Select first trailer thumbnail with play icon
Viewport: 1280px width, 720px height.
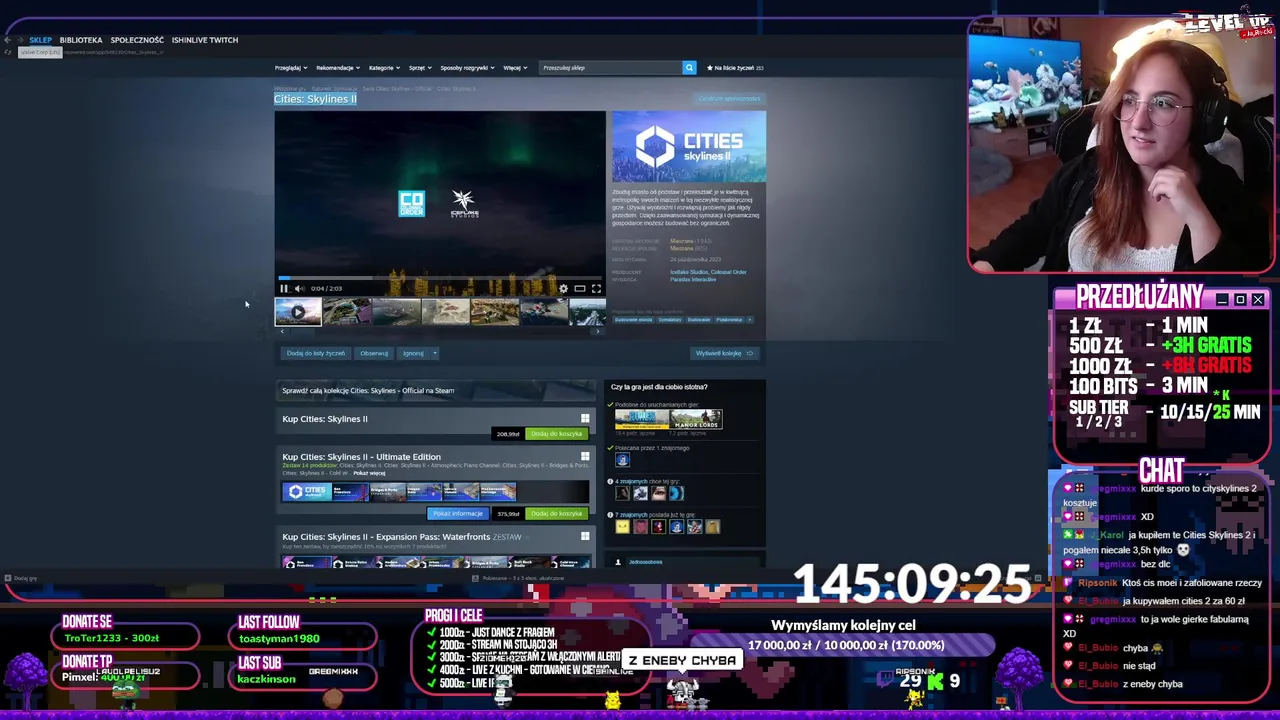coord(298,312)
